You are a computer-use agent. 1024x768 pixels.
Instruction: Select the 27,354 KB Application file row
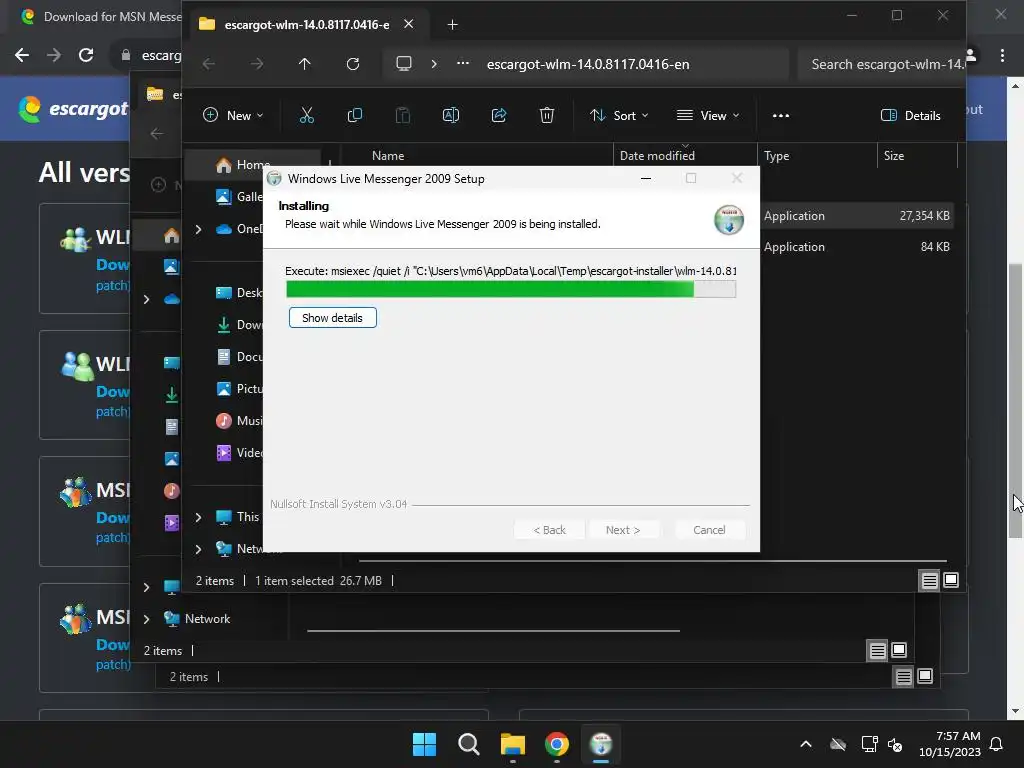pyautogui.click(x=857, y=216)
